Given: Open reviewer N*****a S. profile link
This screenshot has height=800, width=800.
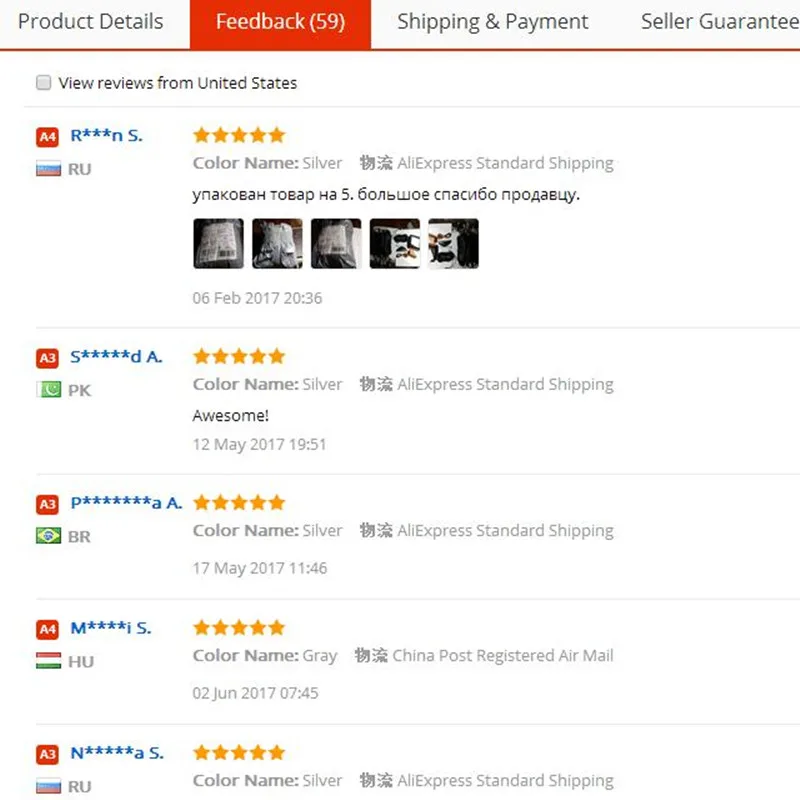Looking at the screenshot, I should (x=117, y=753).
